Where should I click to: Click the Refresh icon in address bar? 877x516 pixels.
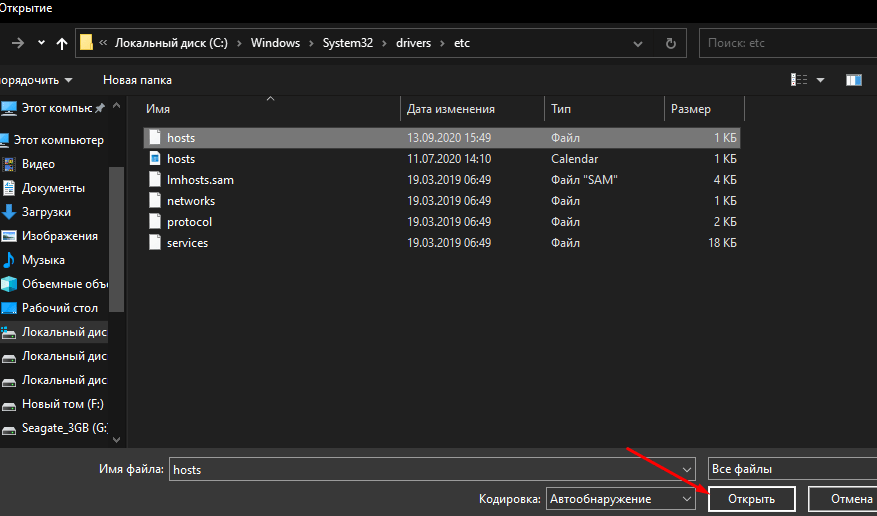(x=670, y=43)
